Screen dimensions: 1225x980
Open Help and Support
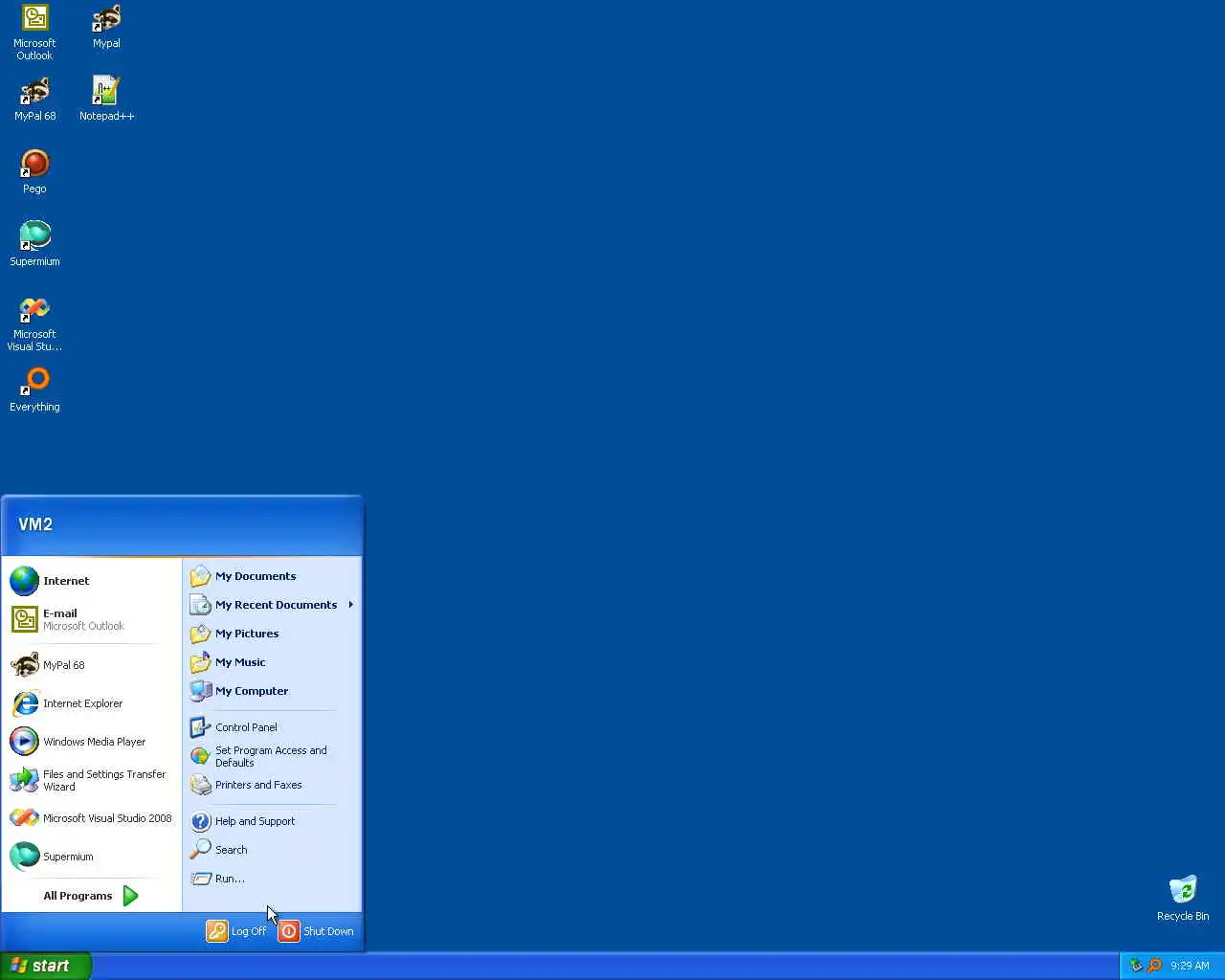pos(272,821)
